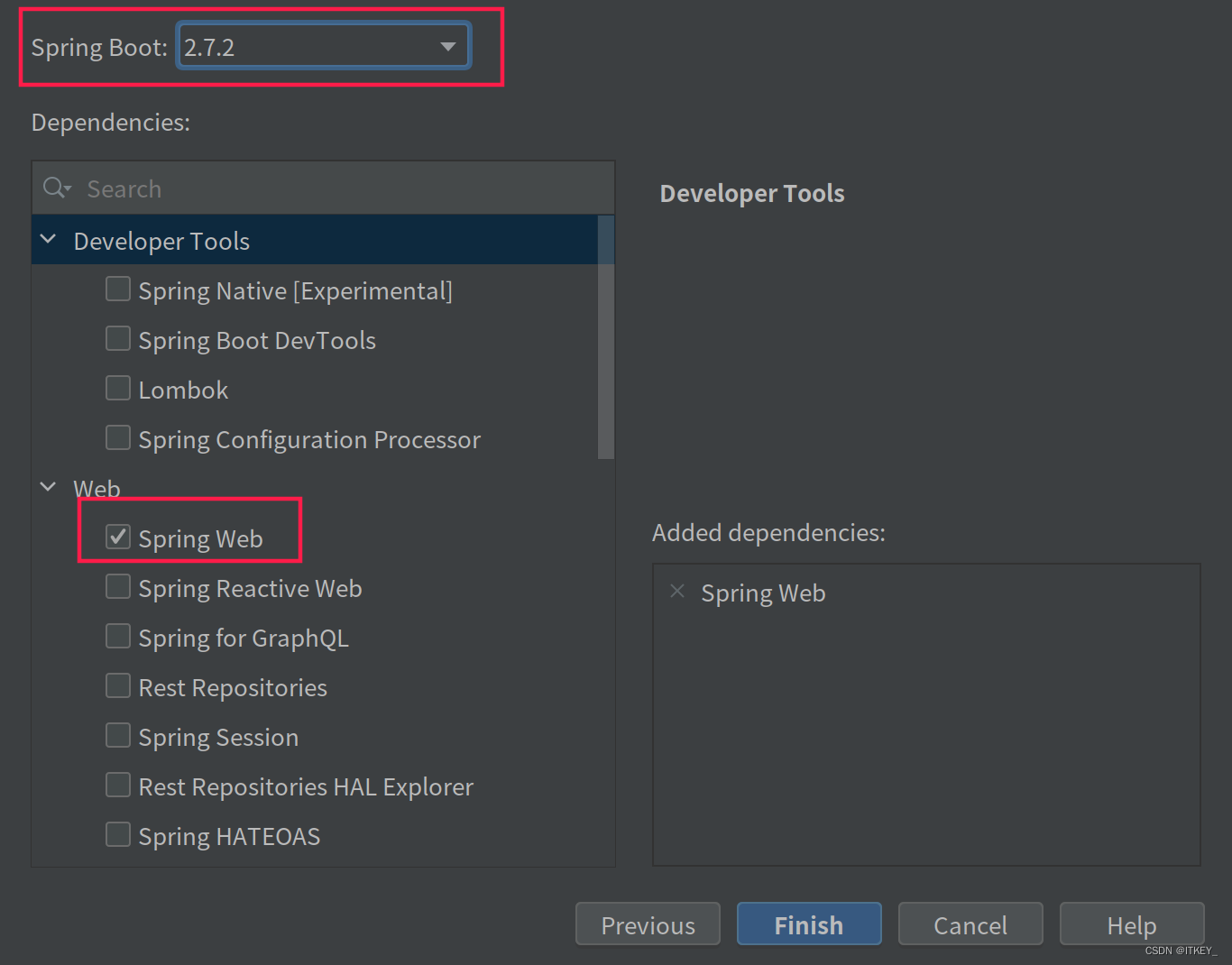Cancel the project wizard
The height and width of the screenshot is (965, 1232).
tap(970, 924)
